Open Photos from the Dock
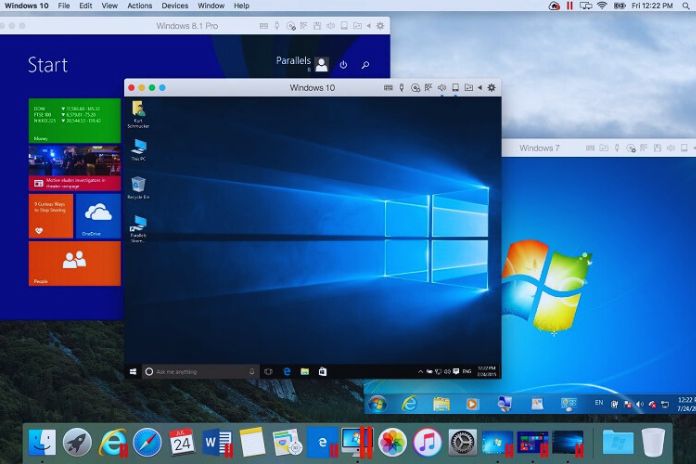The height and width of the screenshot is (464, 696). (x=392, y=442)
